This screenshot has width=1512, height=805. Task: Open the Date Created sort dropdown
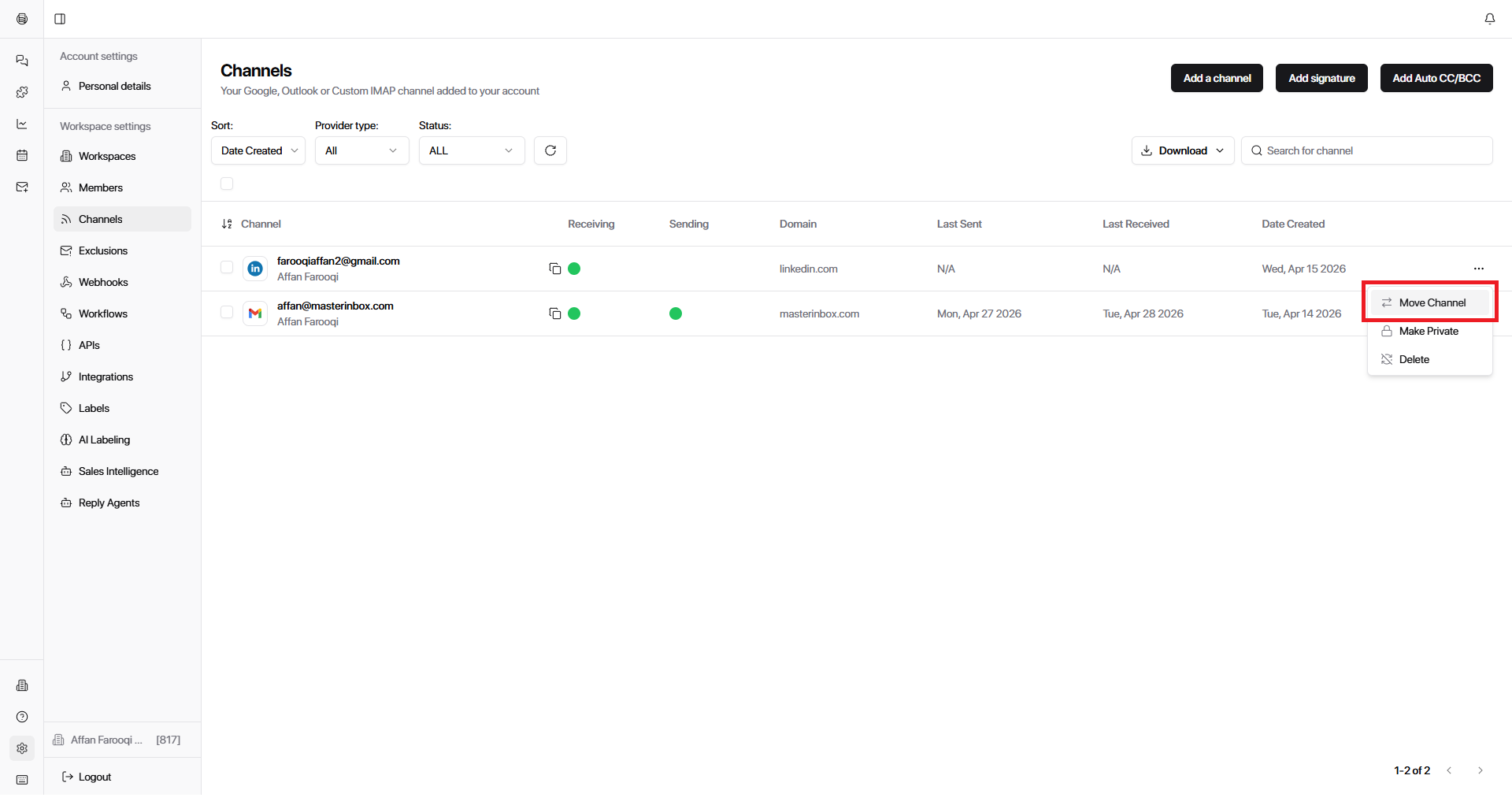[258, 150]
